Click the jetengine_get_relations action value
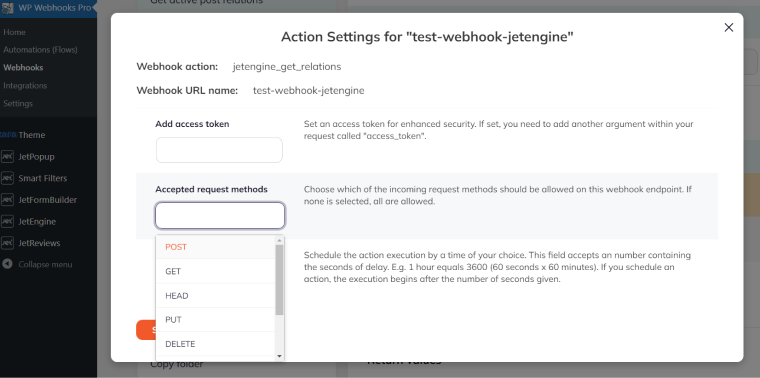This screenshot has height=378, width=760. coord(287,66)
